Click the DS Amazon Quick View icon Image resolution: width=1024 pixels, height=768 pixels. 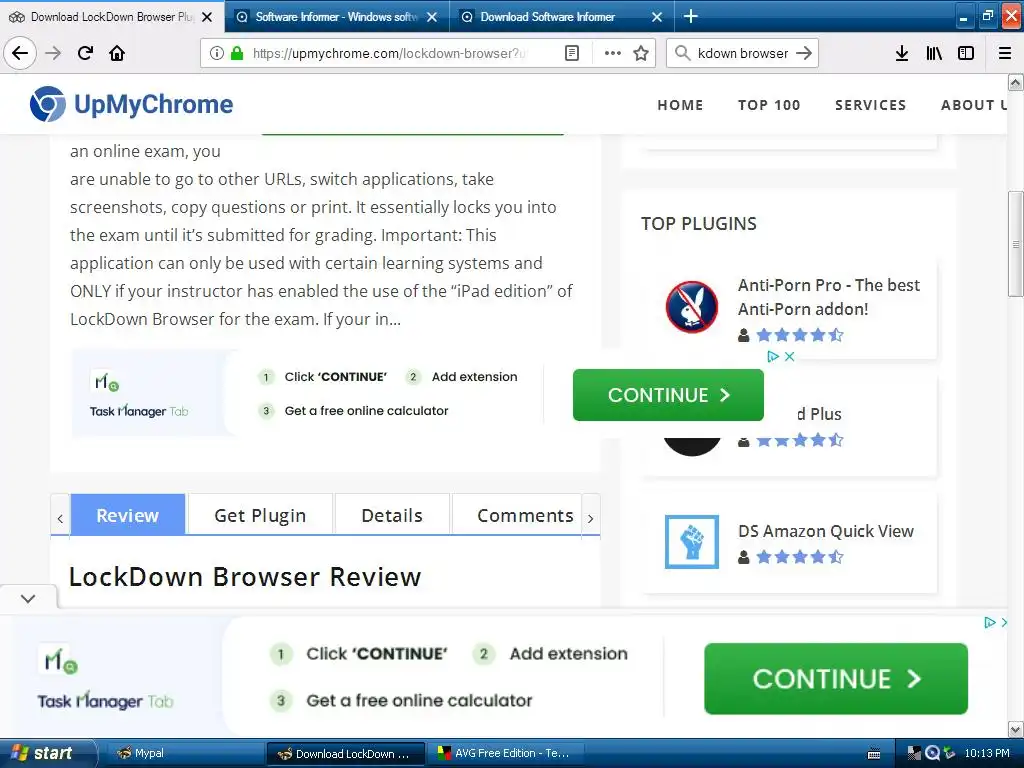pyautogui.click(x=692, y=541)
